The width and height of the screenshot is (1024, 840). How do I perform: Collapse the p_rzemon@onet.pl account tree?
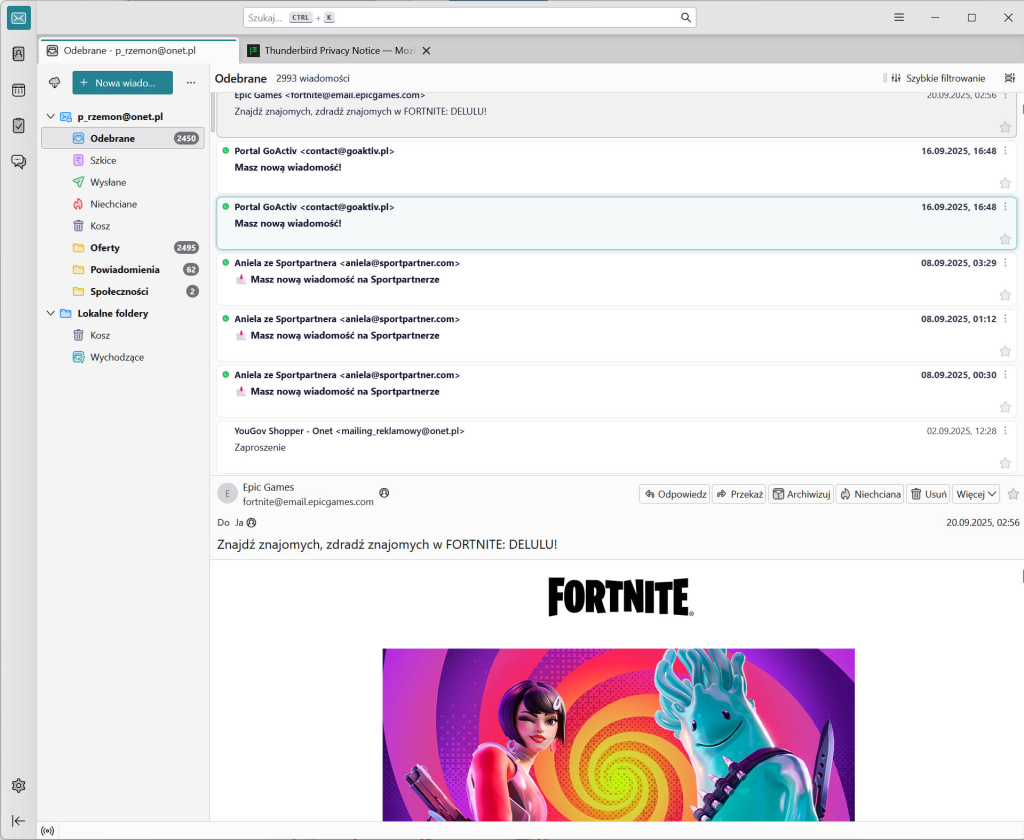point(51,117)
